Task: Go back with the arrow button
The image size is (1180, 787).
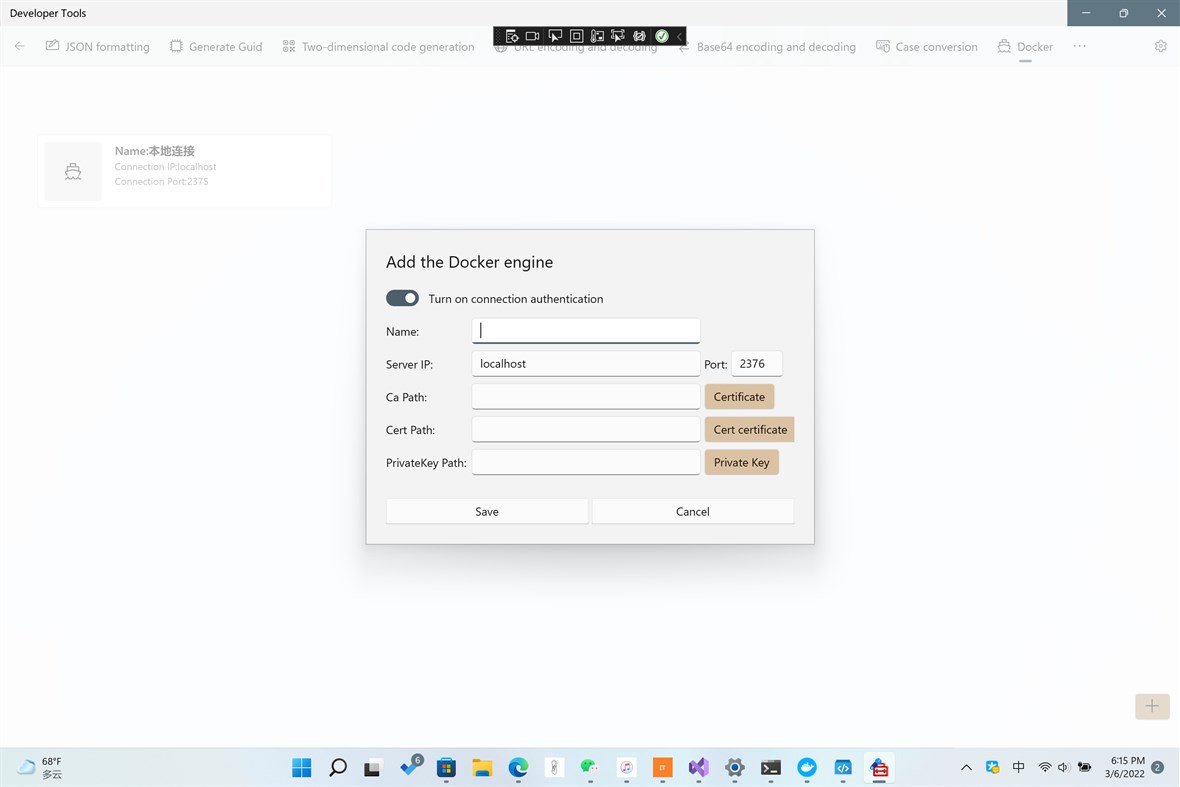Action: [20, 46]
